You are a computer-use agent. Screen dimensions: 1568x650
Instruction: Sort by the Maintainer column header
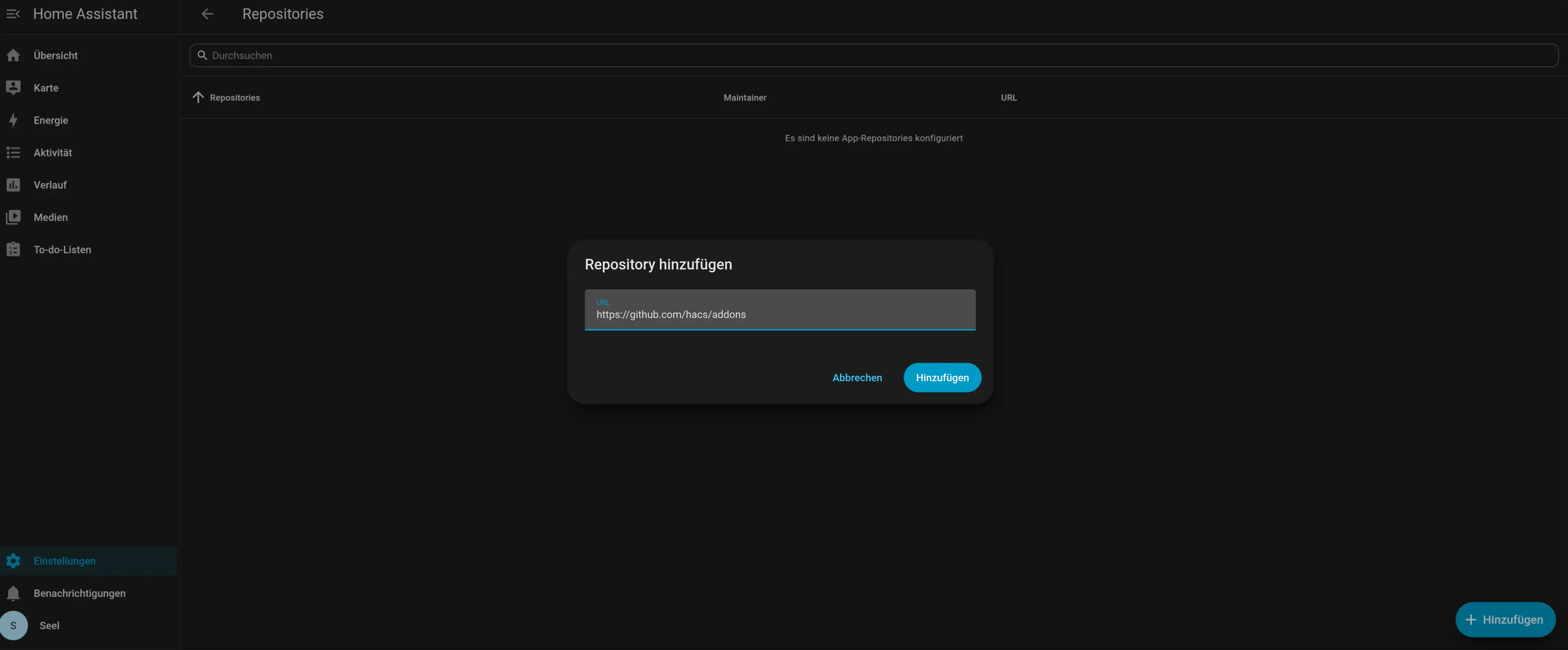(744, 97)
